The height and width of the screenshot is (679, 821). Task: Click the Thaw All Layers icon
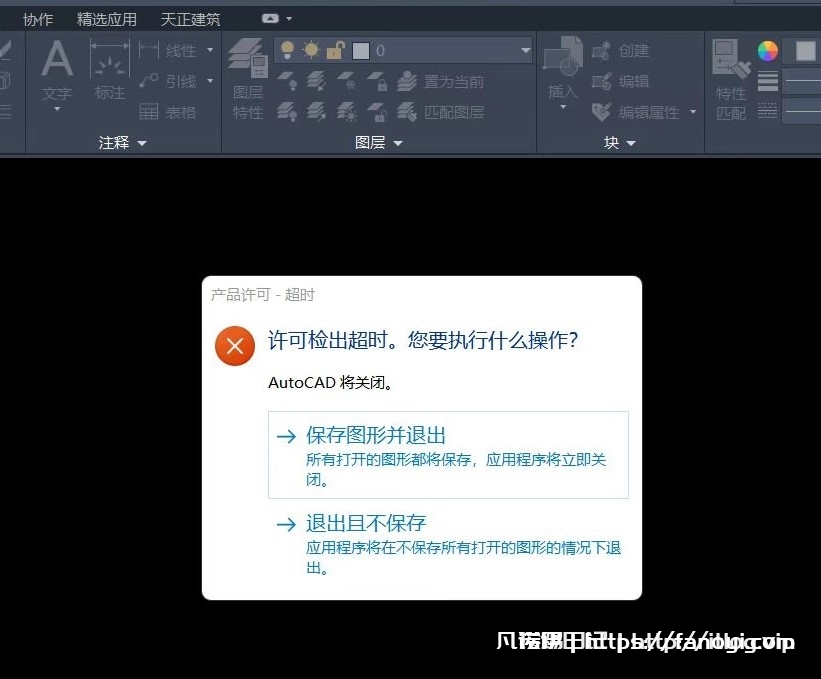347,112
